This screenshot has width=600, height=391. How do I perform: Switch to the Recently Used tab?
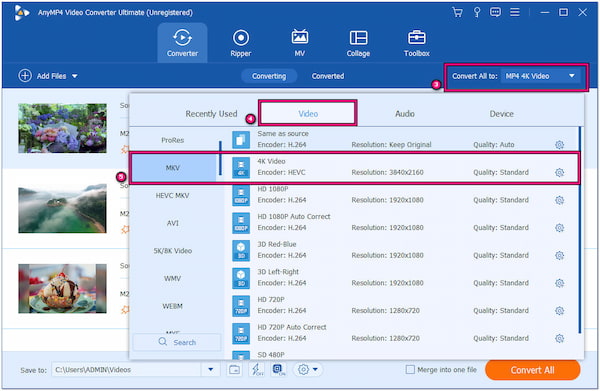[x=211, y=114]
